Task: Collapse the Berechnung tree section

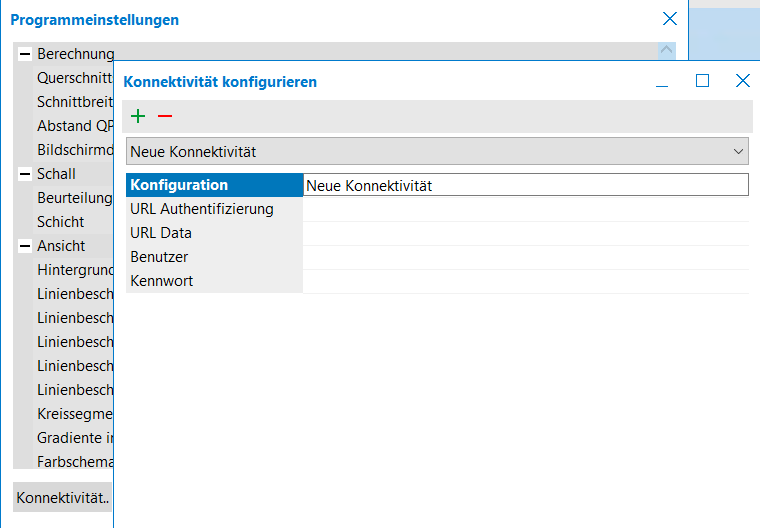Action: pyautogui.click(x=25, y=54)
